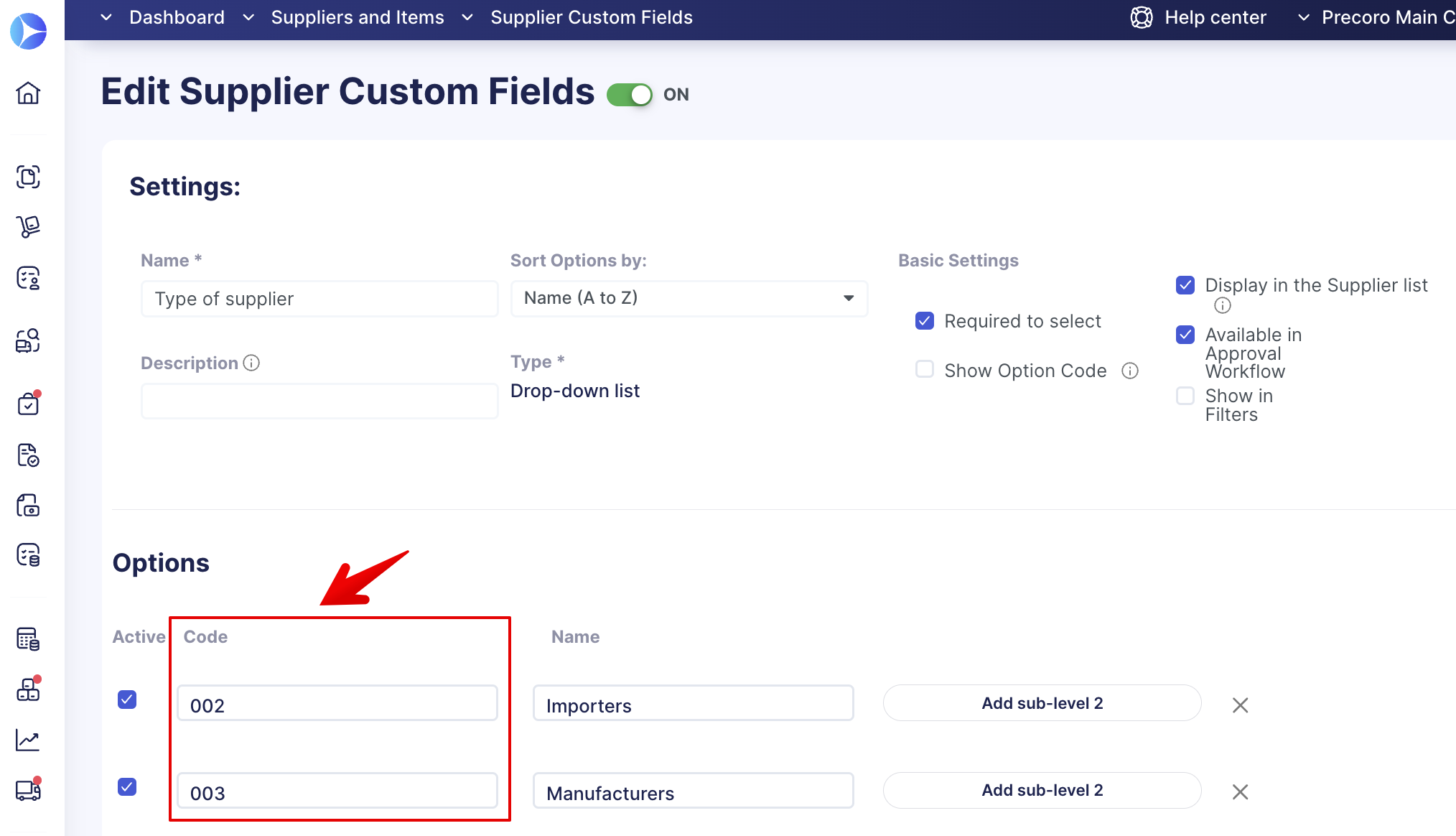Open the delivery truck sidebar icon
Screen dimensions: 1456x836
[x=28, y=789]
